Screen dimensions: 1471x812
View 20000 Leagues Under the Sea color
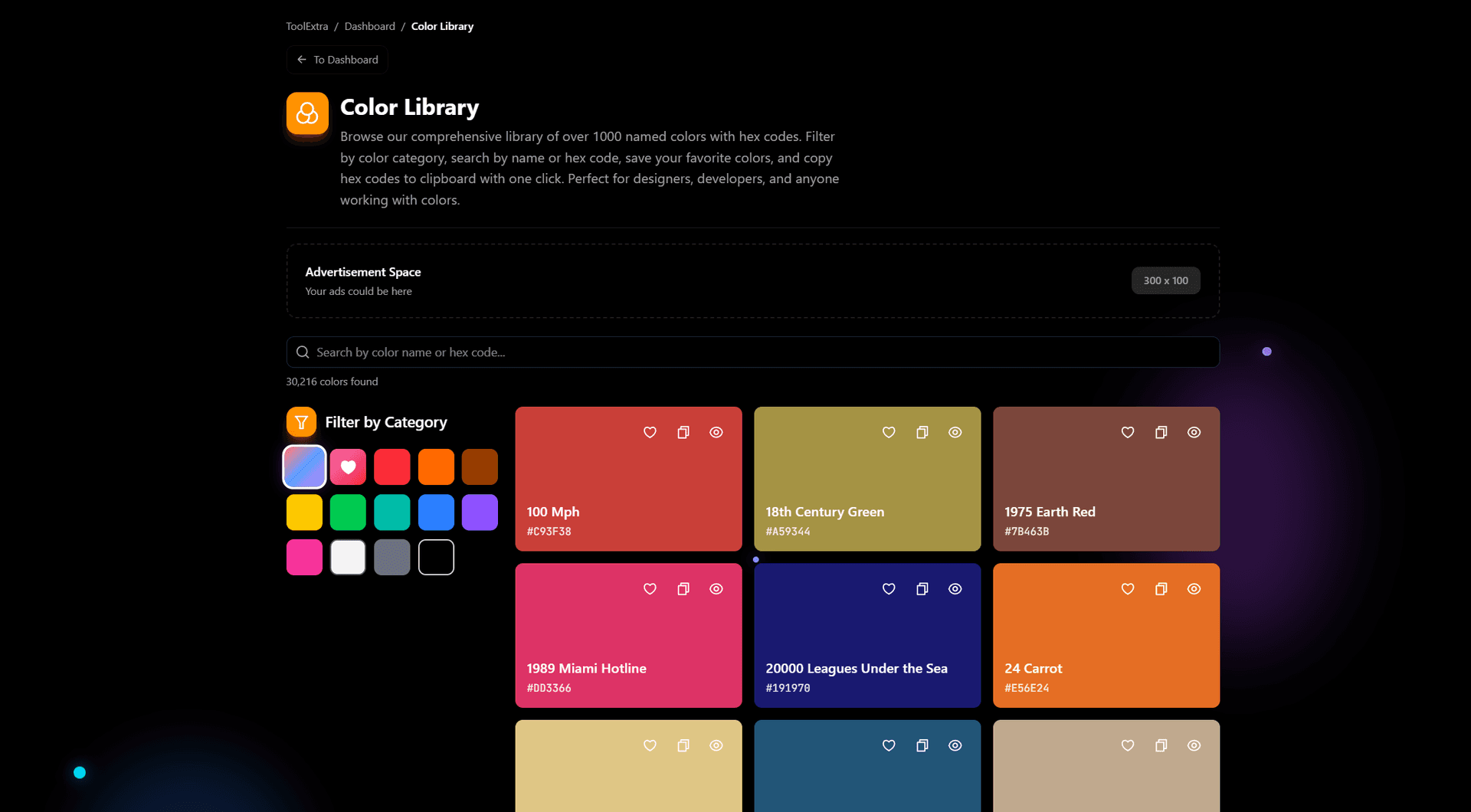[x=955, y=589]
